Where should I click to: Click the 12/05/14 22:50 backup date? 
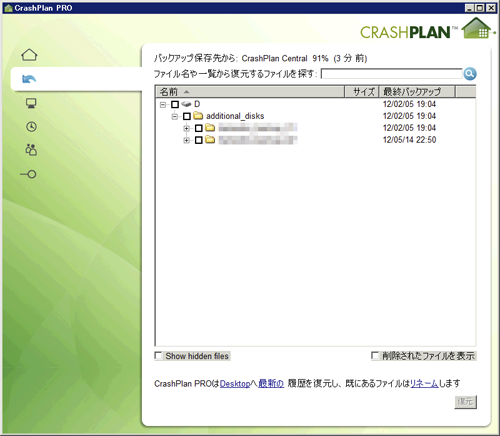[409, 140]
